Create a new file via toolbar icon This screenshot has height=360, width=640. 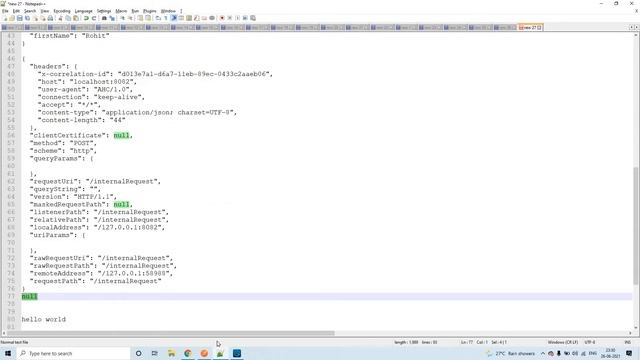tap(5, 18)
